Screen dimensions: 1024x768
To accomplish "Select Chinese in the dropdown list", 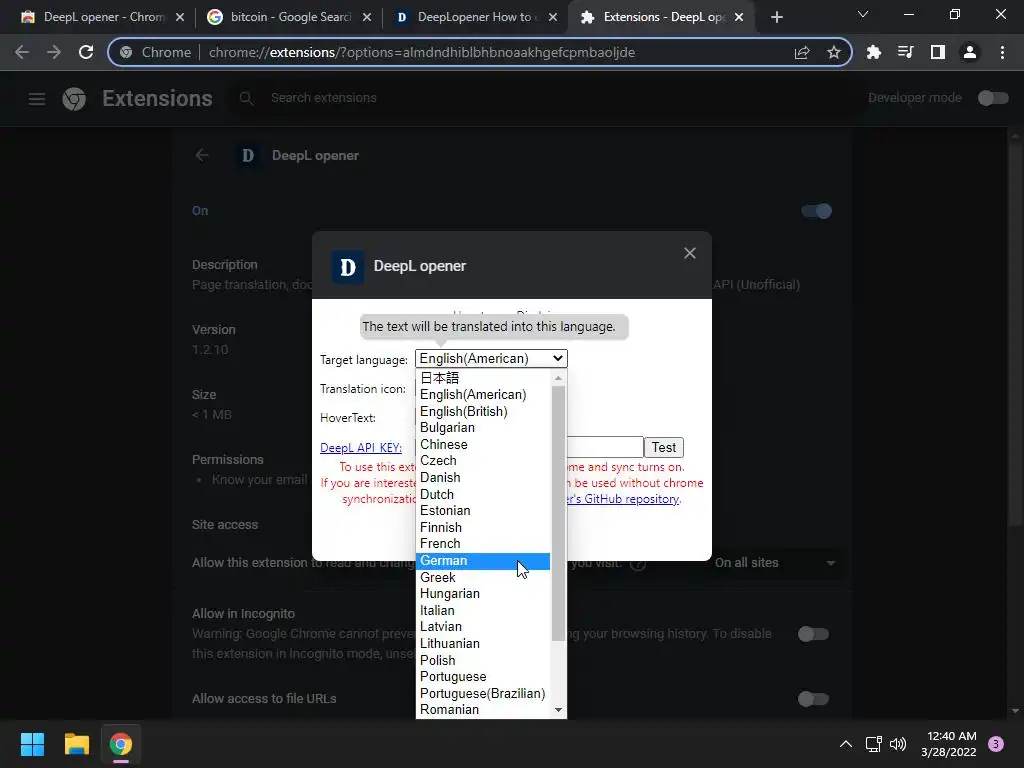I will [483, 445].
